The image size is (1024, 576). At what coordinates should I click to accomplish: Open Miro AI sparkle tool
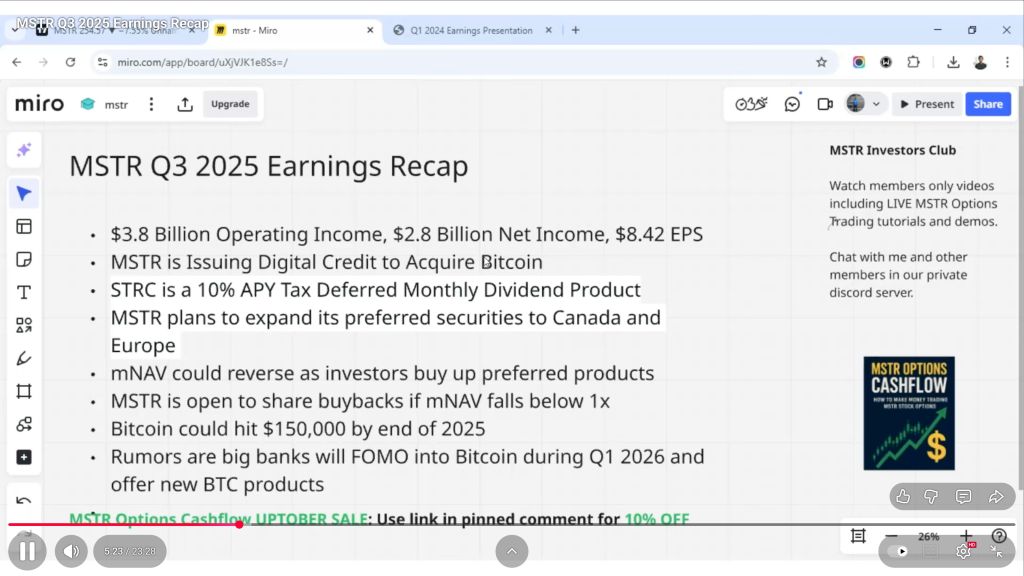coord(24,150)
